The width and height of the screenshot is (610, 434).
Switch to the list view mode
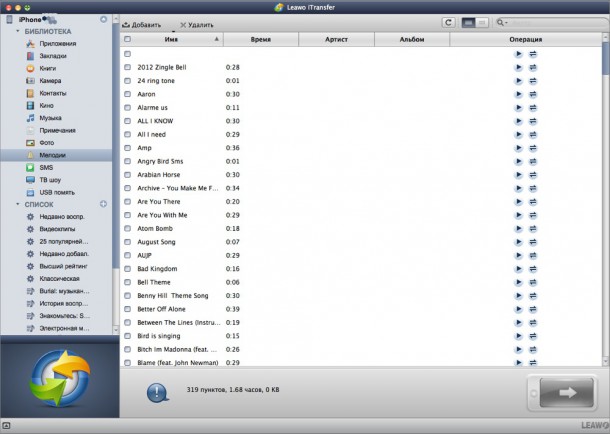[x=468, y=23]
